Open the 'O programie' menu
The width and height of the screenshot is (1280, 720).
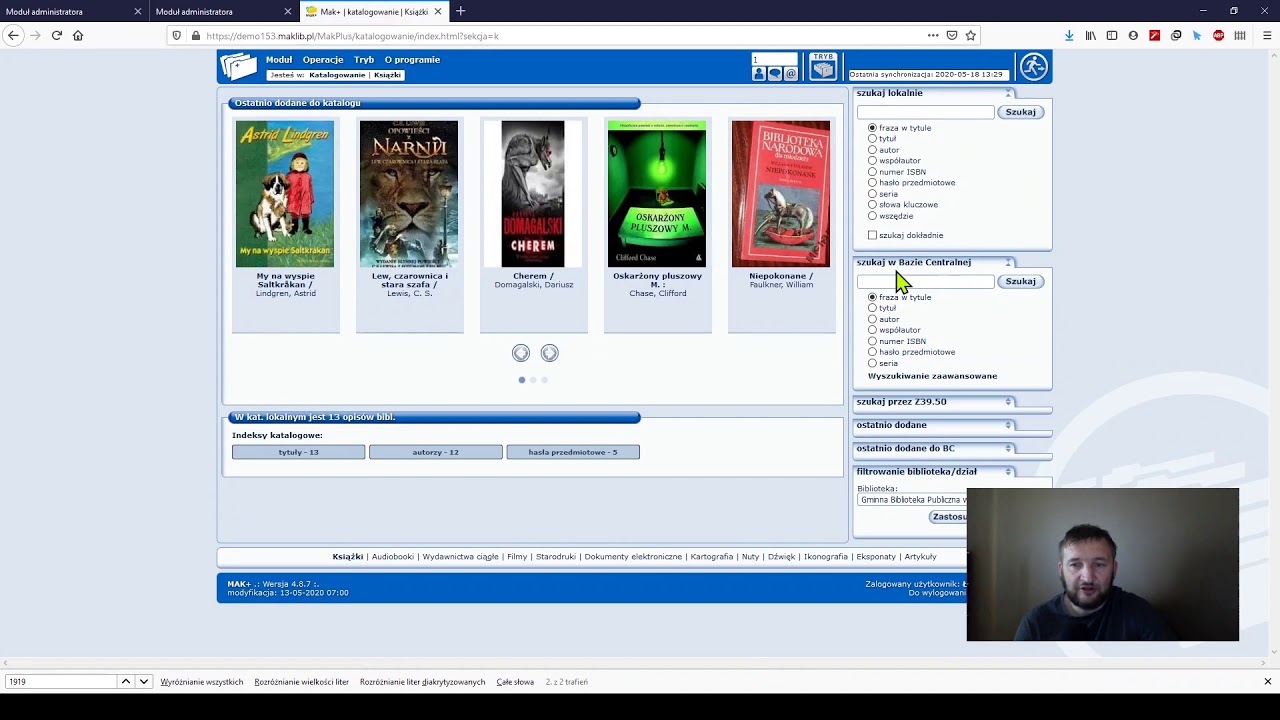(412, 60)
